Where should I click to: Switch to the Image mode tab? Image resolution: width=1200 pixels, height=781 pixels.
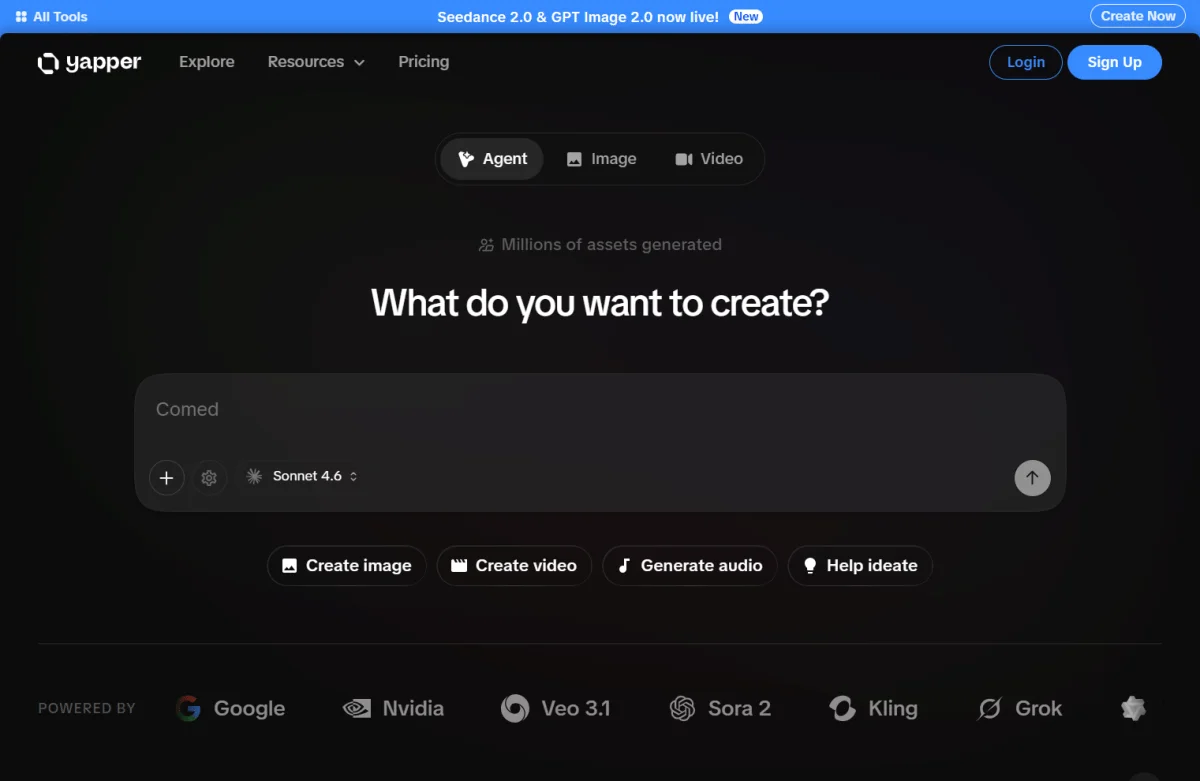point(601,159)
